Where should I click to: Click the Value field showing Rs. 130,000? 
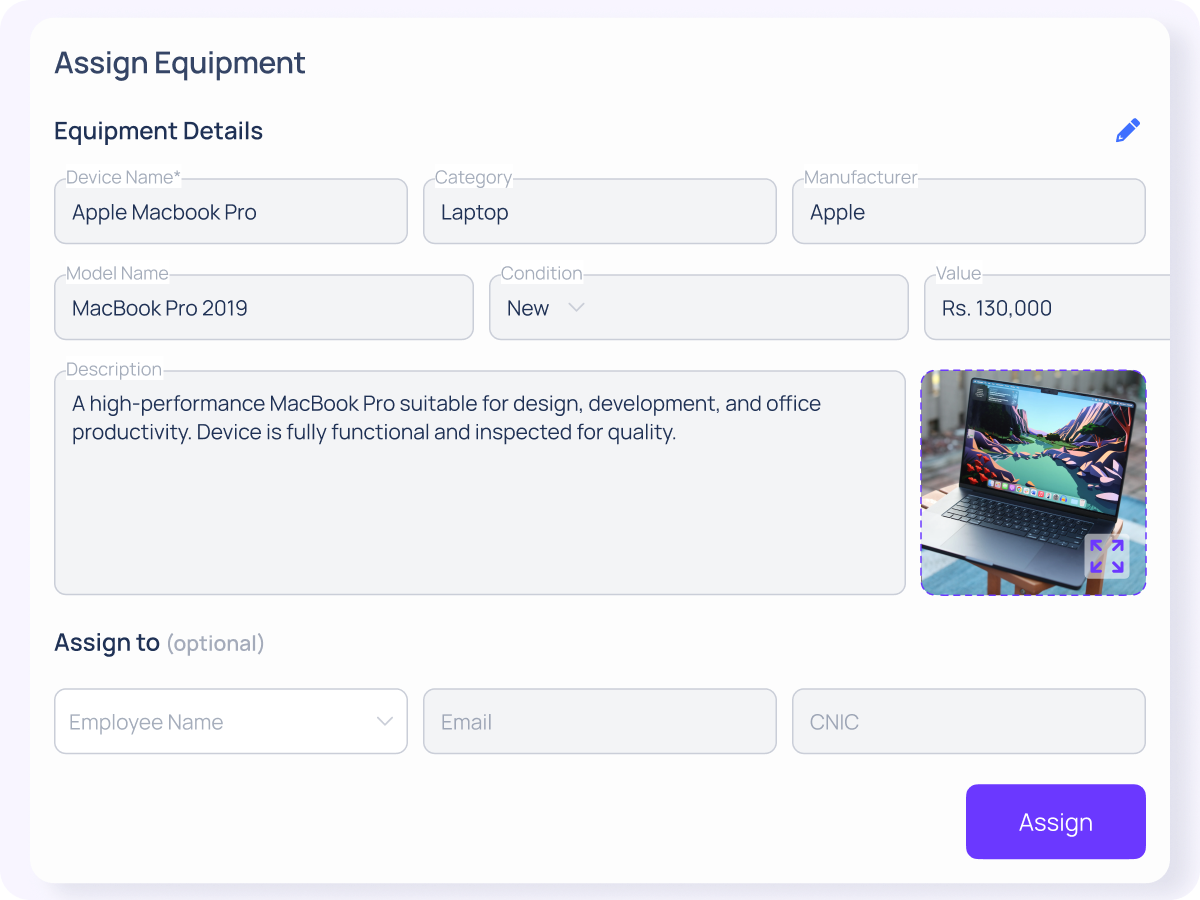(1045, 308)
